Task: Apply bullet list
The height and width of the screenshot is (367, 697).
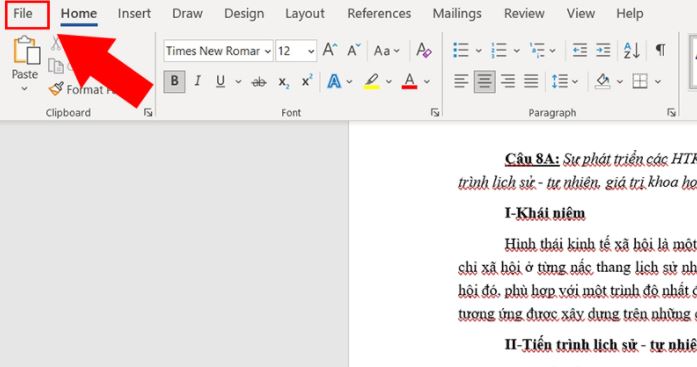Action: 461,50
